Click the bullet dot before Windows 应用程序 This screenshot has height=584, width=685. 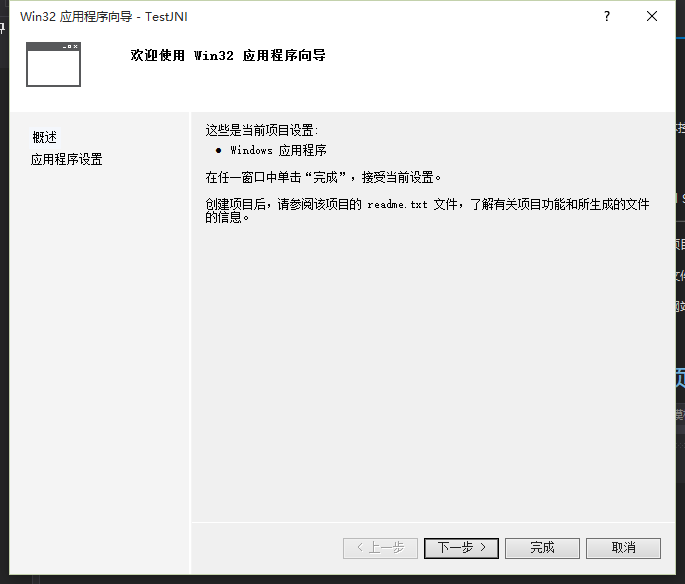click(218, 151)
